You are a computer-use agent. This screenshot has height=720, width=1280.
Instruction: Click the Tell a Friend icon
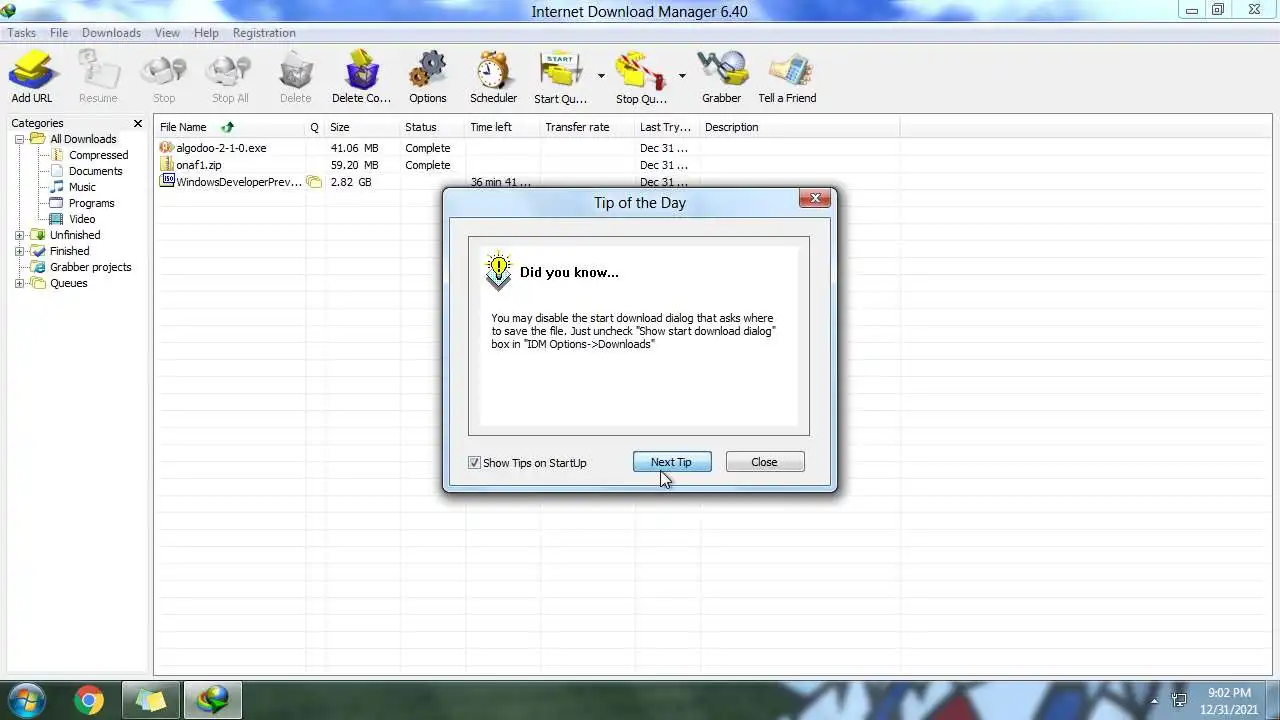click(787, 77)
